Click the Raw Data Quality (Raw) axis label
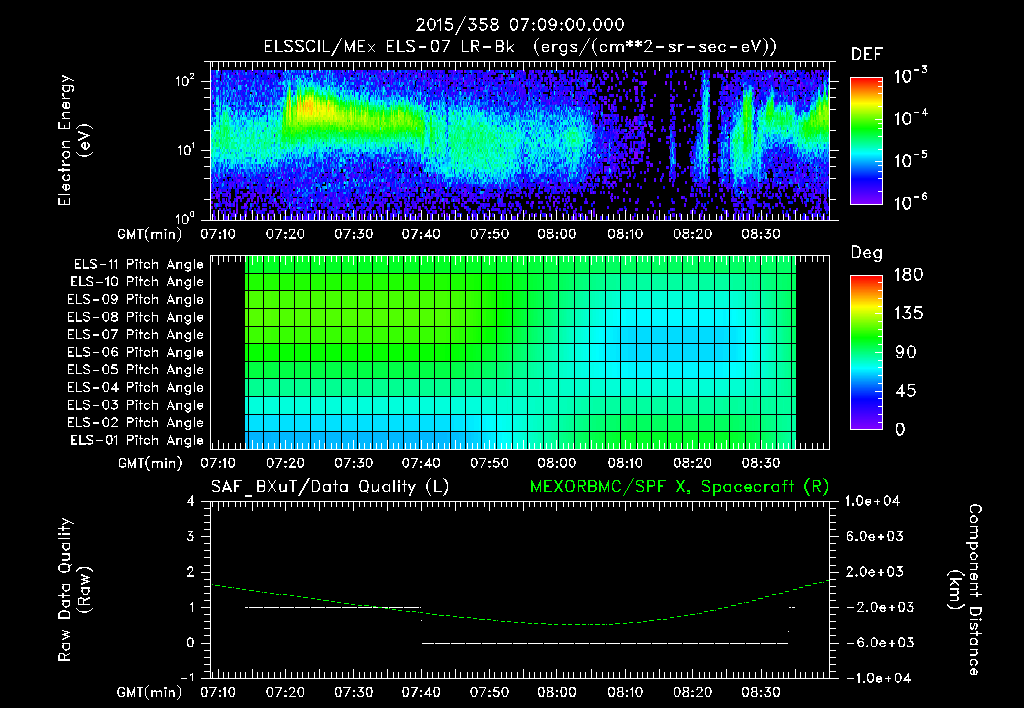 [x=74, y=590]
